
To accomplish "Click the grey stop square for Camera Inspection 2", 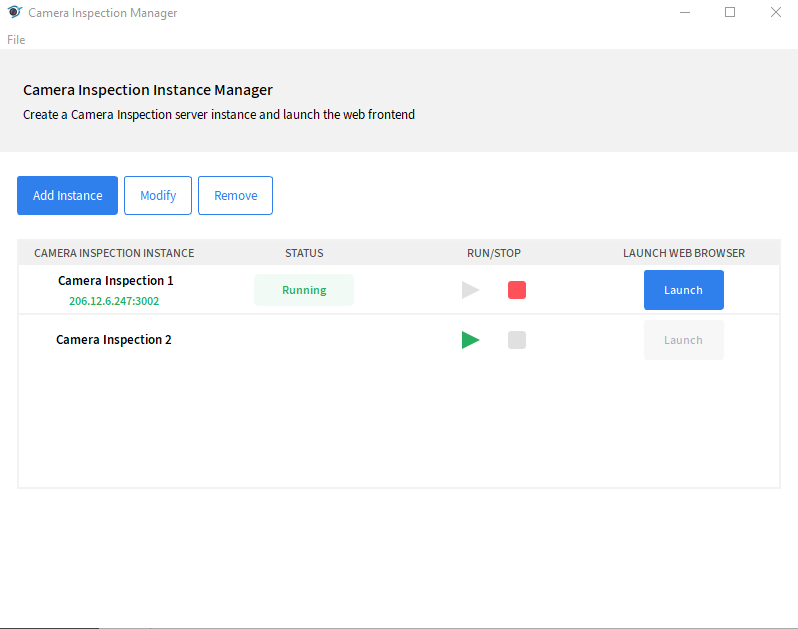I will click(517, 340).
